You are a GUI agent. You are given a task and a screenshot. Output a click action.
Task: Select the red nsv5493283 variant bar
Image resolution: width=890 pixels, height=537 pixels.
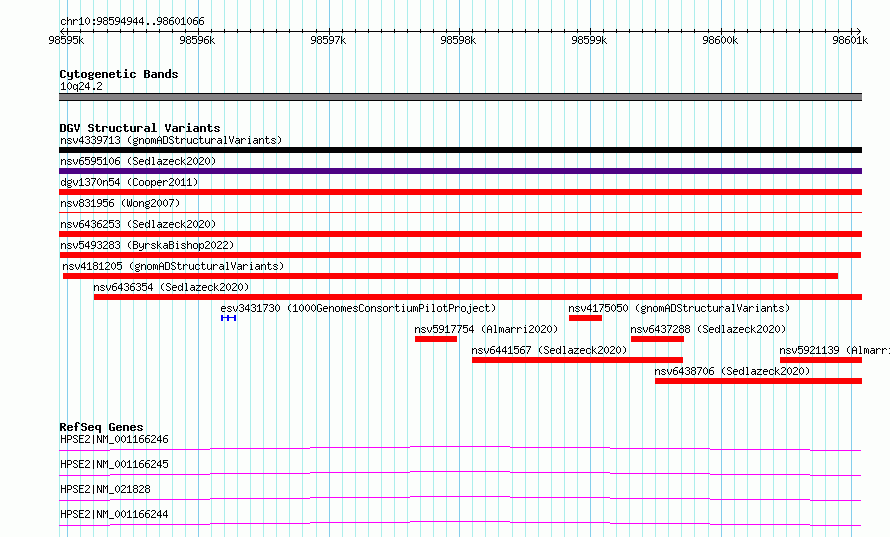pos(460,255)
